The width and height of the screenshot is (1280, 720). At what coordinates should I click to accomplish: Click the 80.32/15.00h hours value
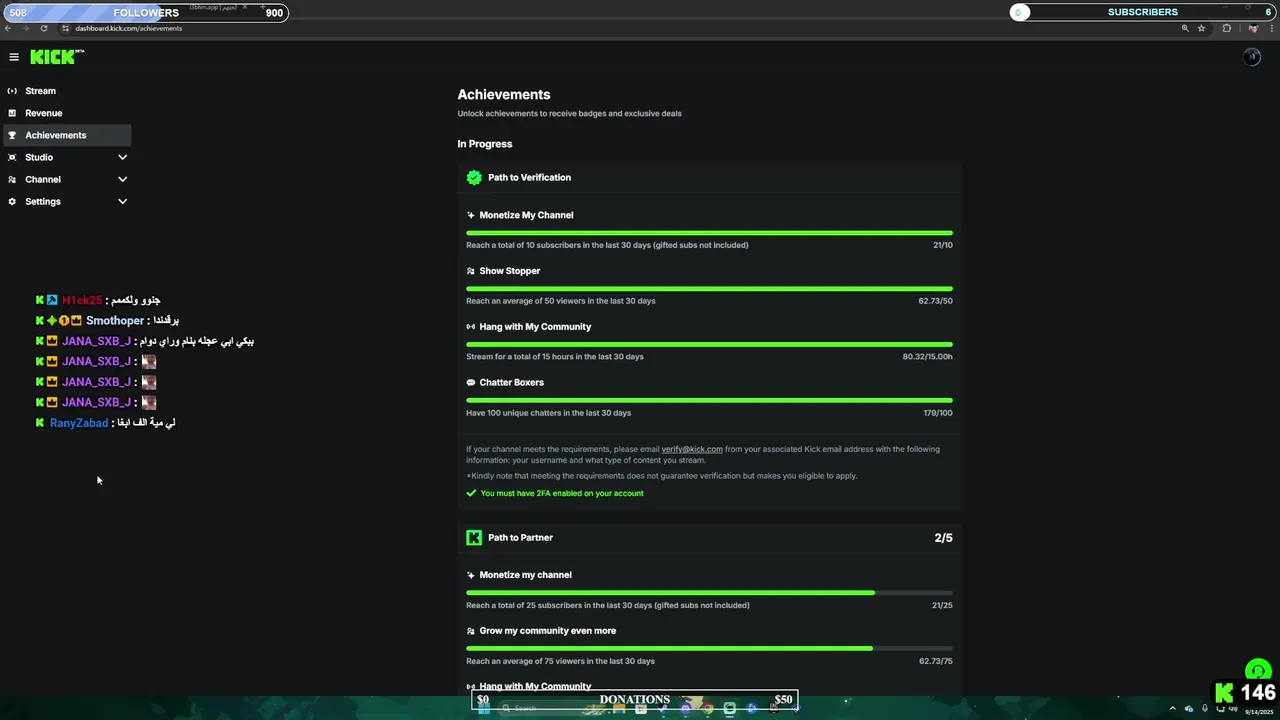tap(927, 357)
